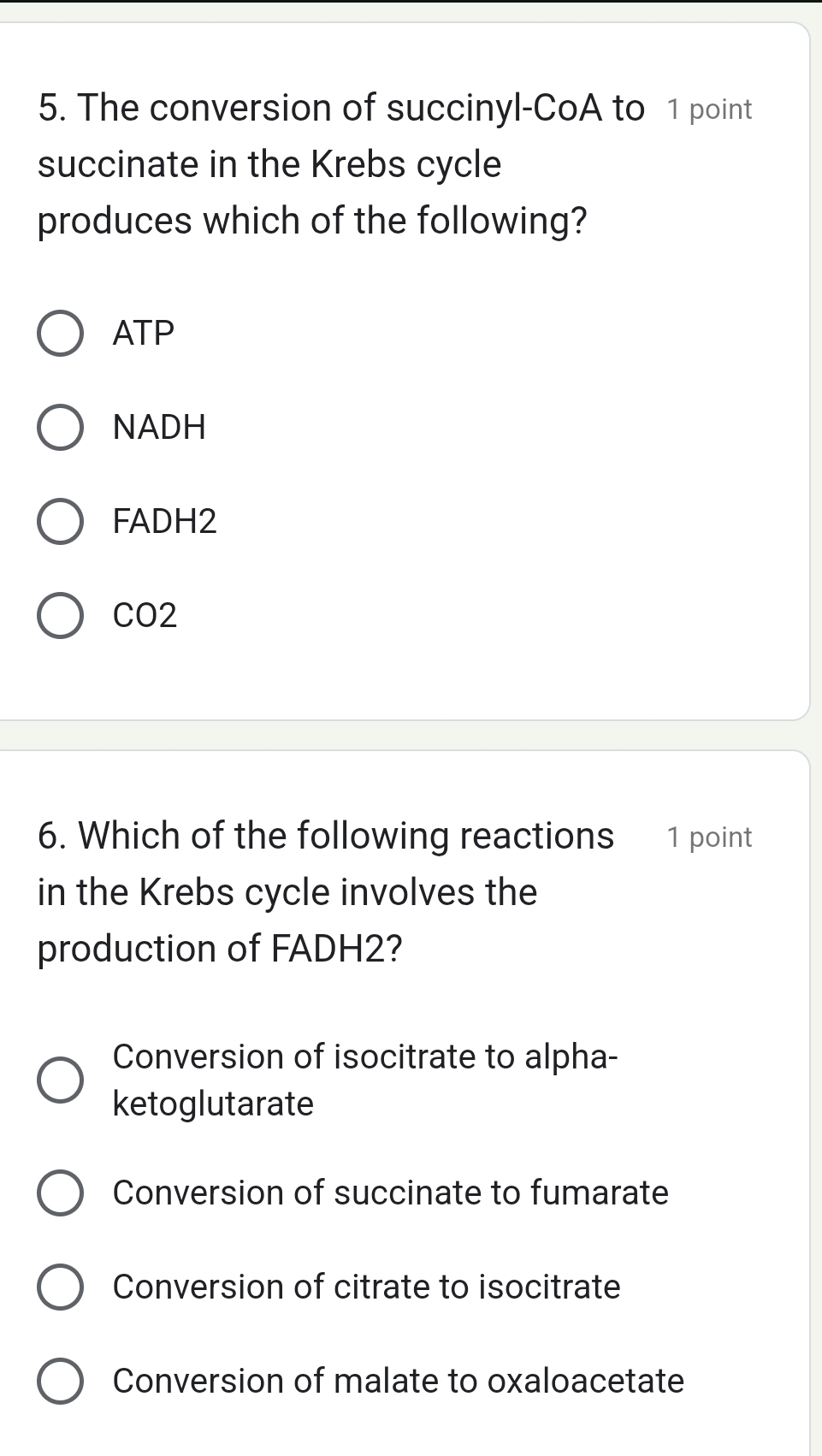The width and height of the screenshot is (822, 1456).
Task: Click the 1 point label on question 5
Action: click(x=709, y=108)
